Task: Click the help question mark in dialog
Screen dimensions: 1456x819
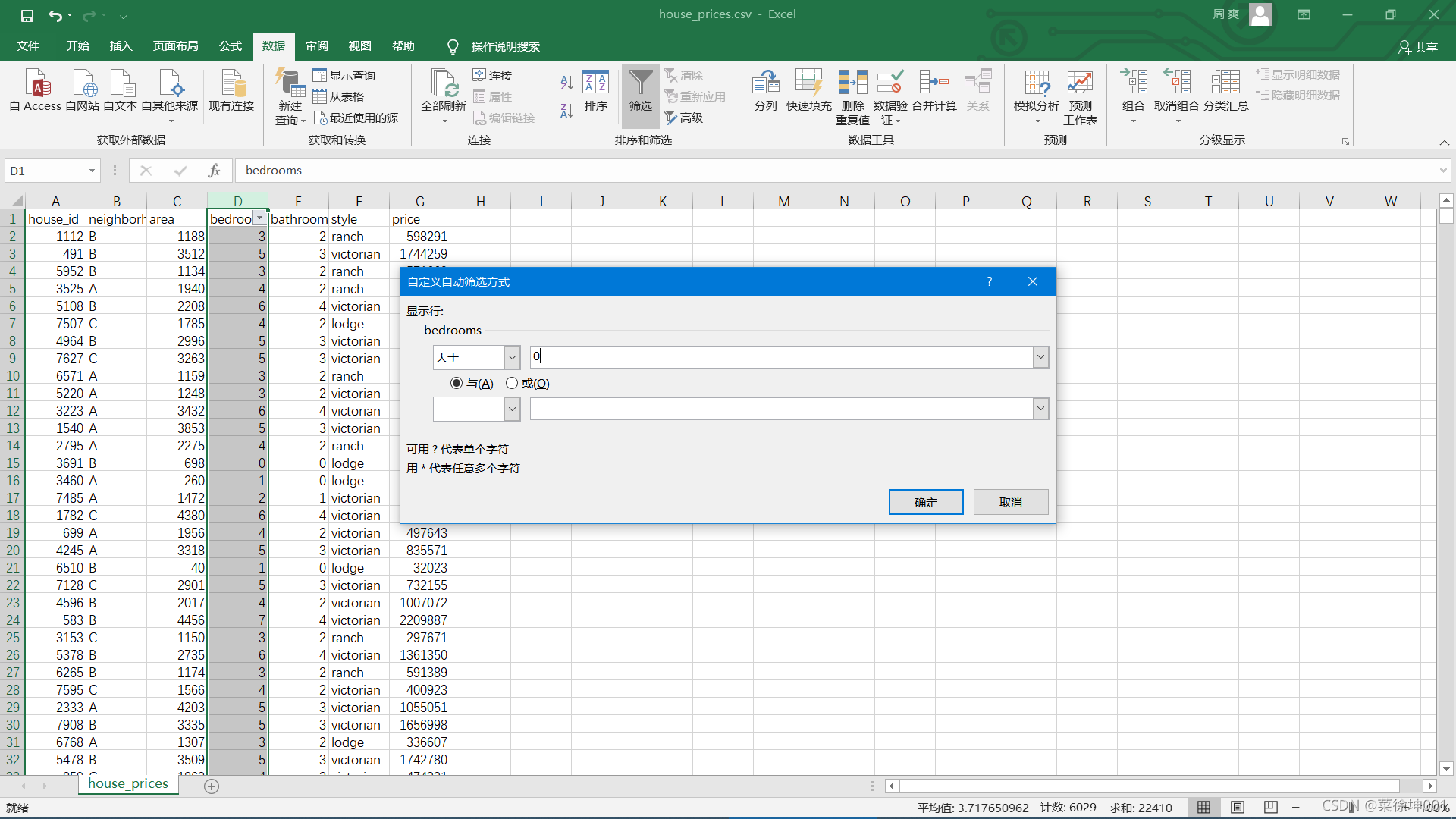Action: point(989,281)
